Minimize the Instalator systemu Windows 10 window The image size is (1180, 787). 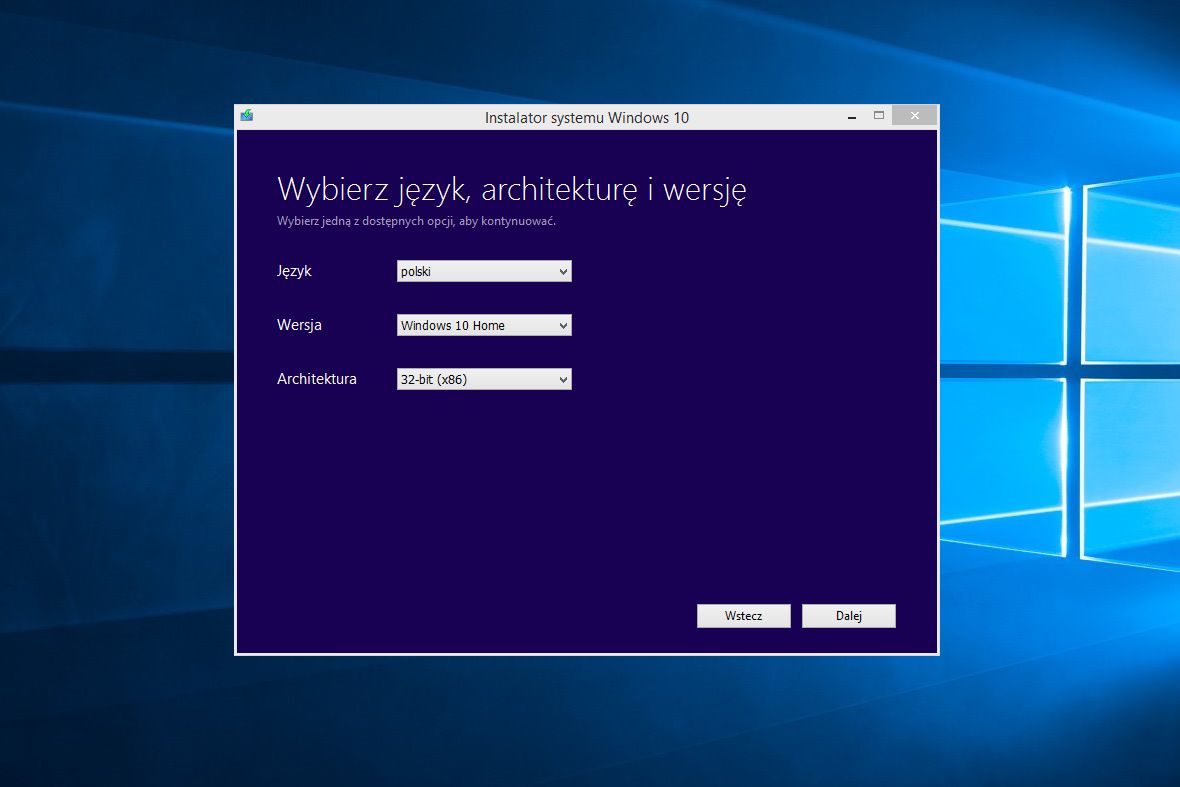[852, 116]
